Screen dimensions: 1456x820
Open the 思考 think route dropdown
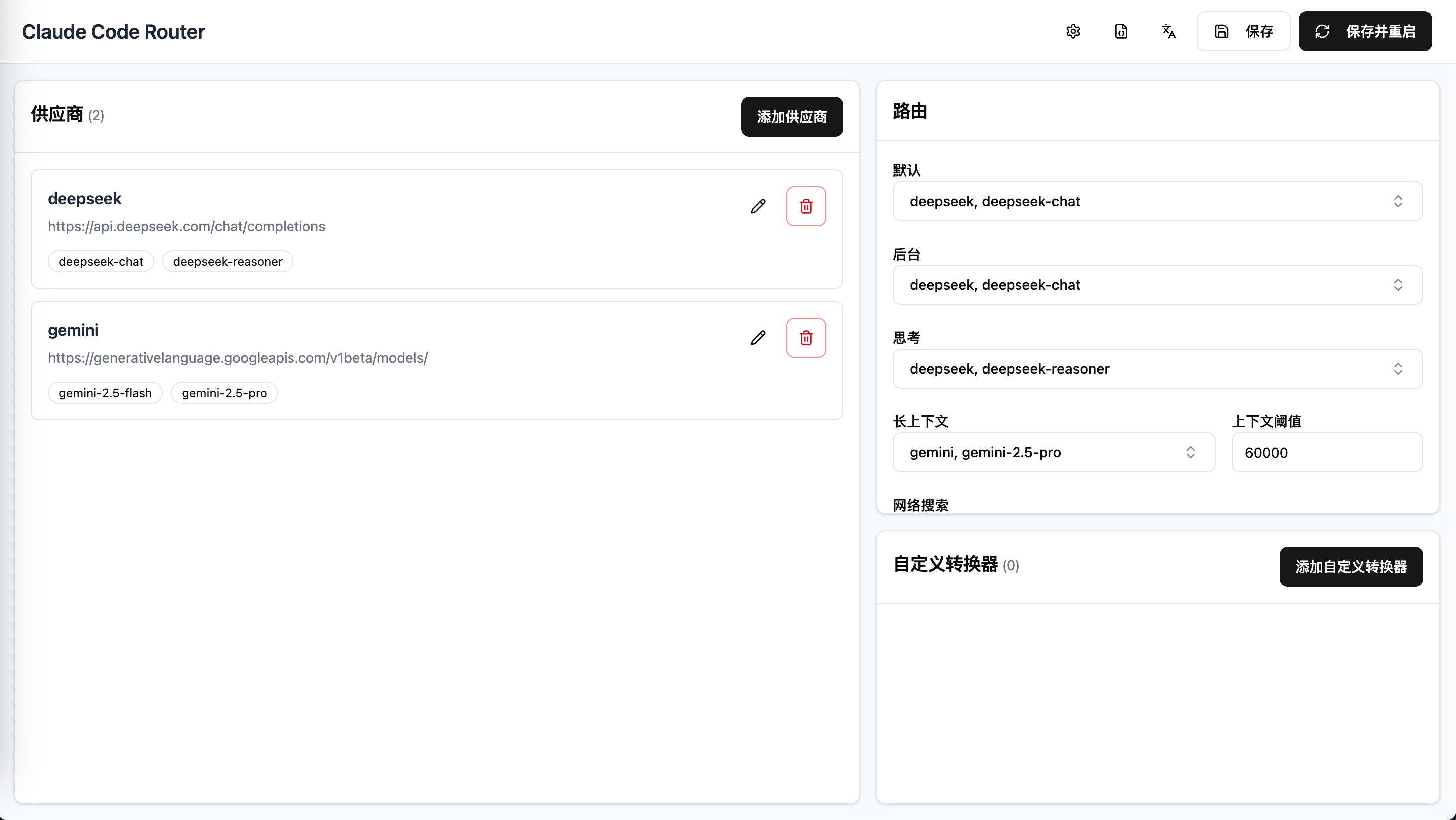point(1158,369)
